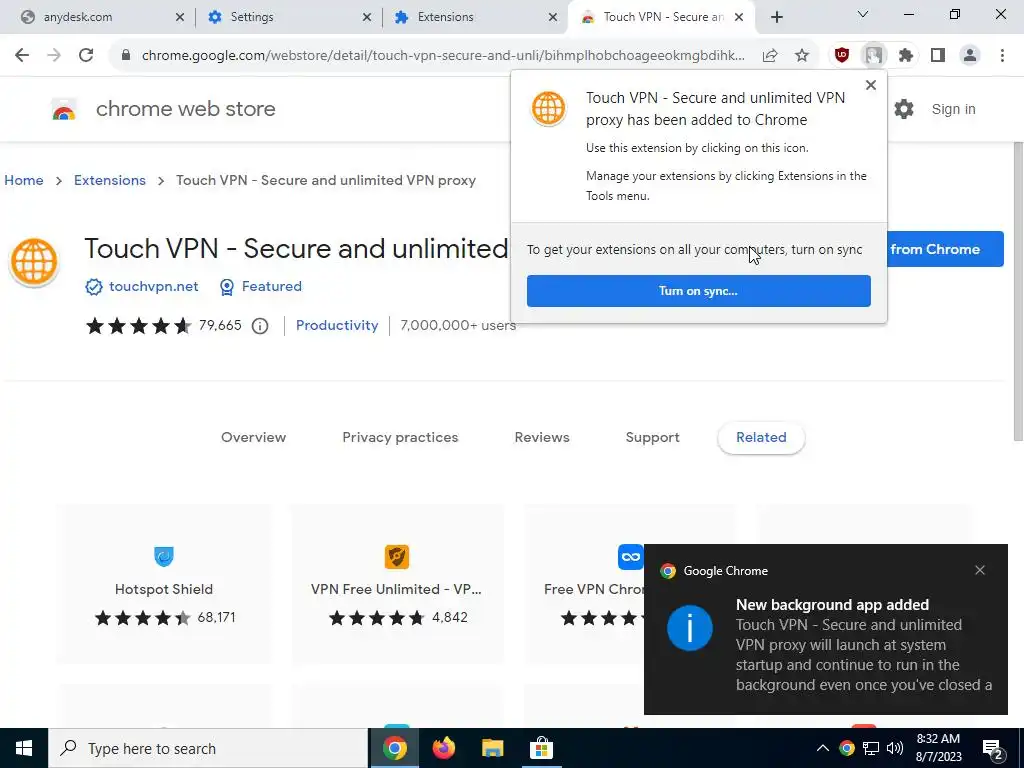
Task: Close the Extensions tab
Action: 553,18
